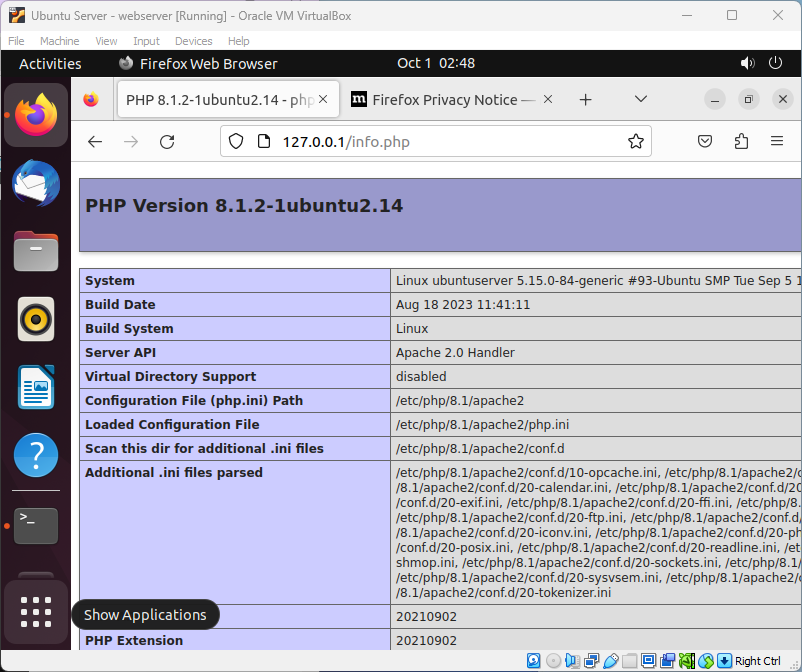Open the Files manager in dock
Screen dimensions: 802x672
[36, 251]
